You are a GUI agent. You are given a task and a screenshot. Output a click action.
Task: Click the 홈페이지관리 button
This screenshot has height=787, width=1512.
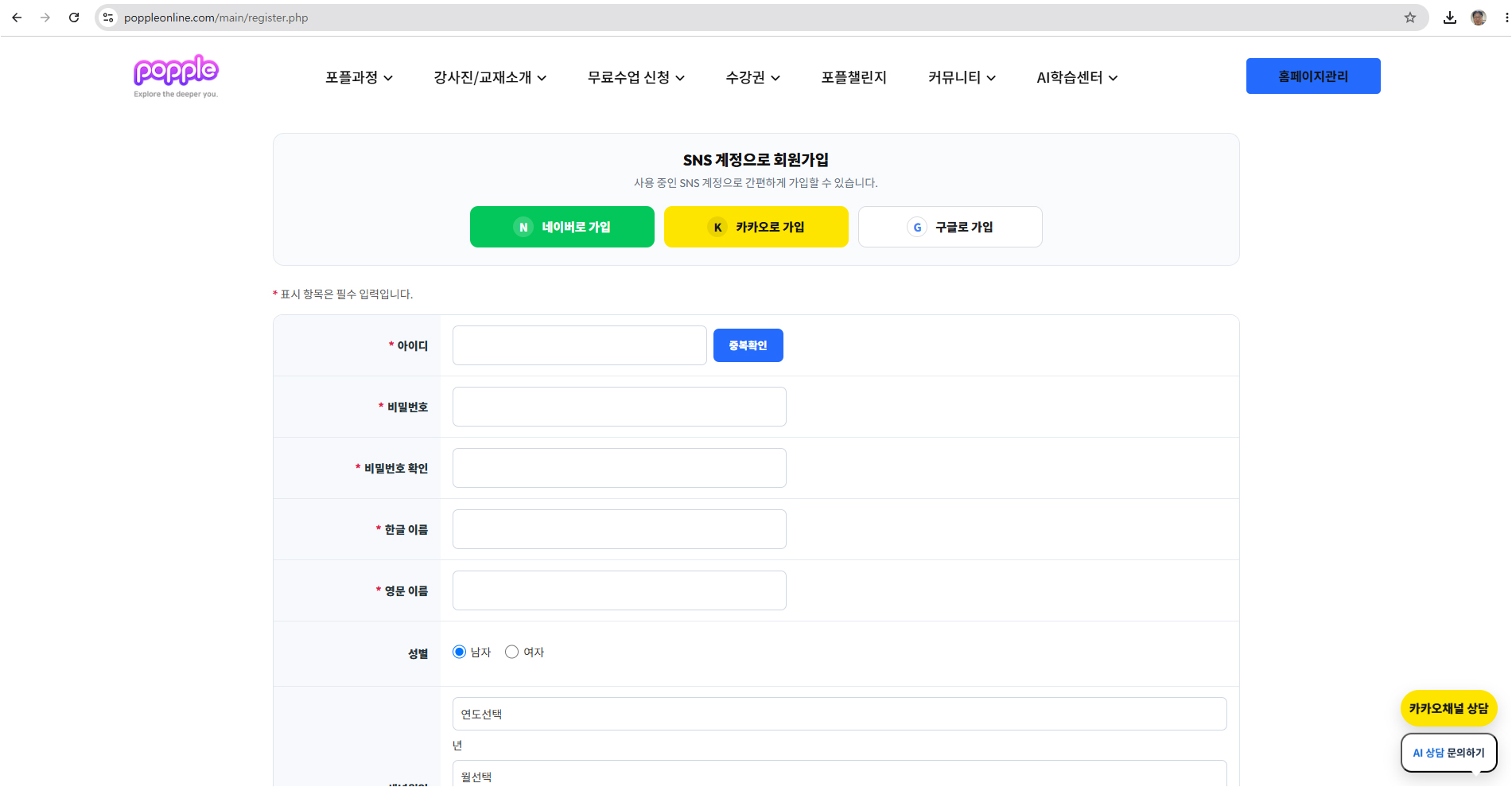[x=1313, y=76]
